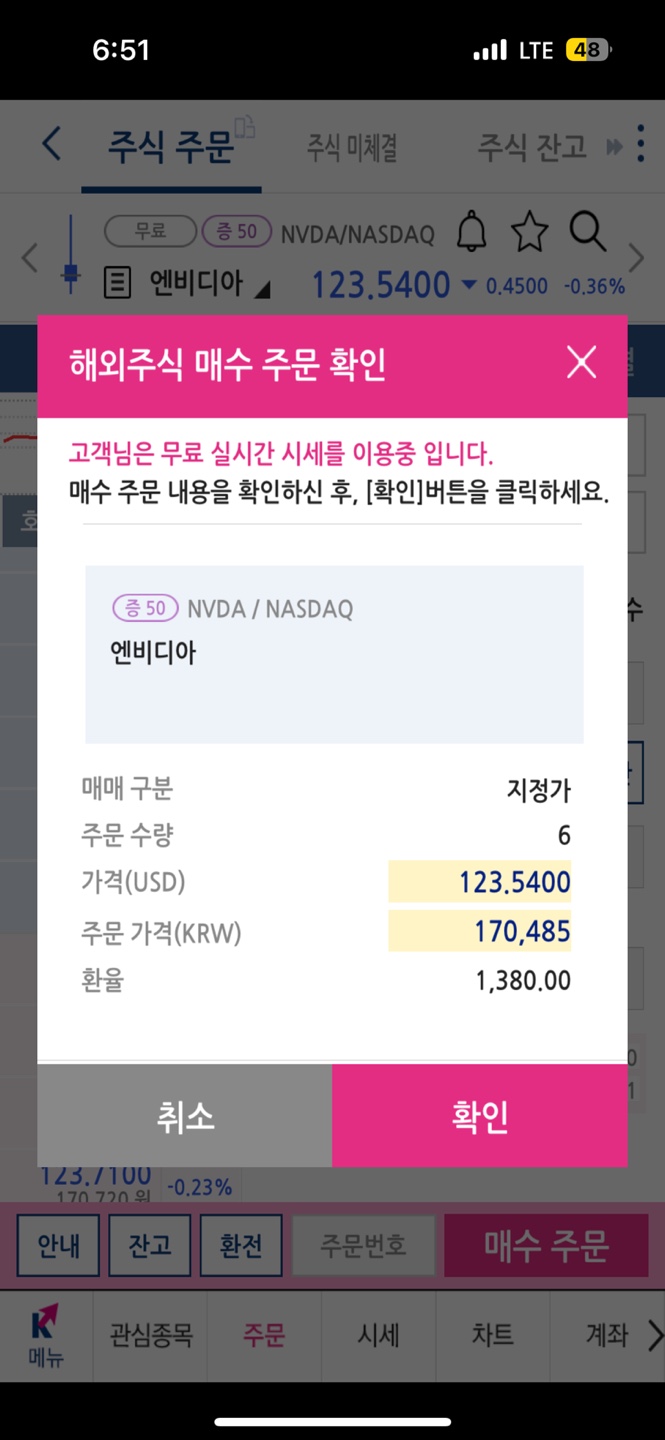Open the 환전 currency exchange button

[241, 1246]
